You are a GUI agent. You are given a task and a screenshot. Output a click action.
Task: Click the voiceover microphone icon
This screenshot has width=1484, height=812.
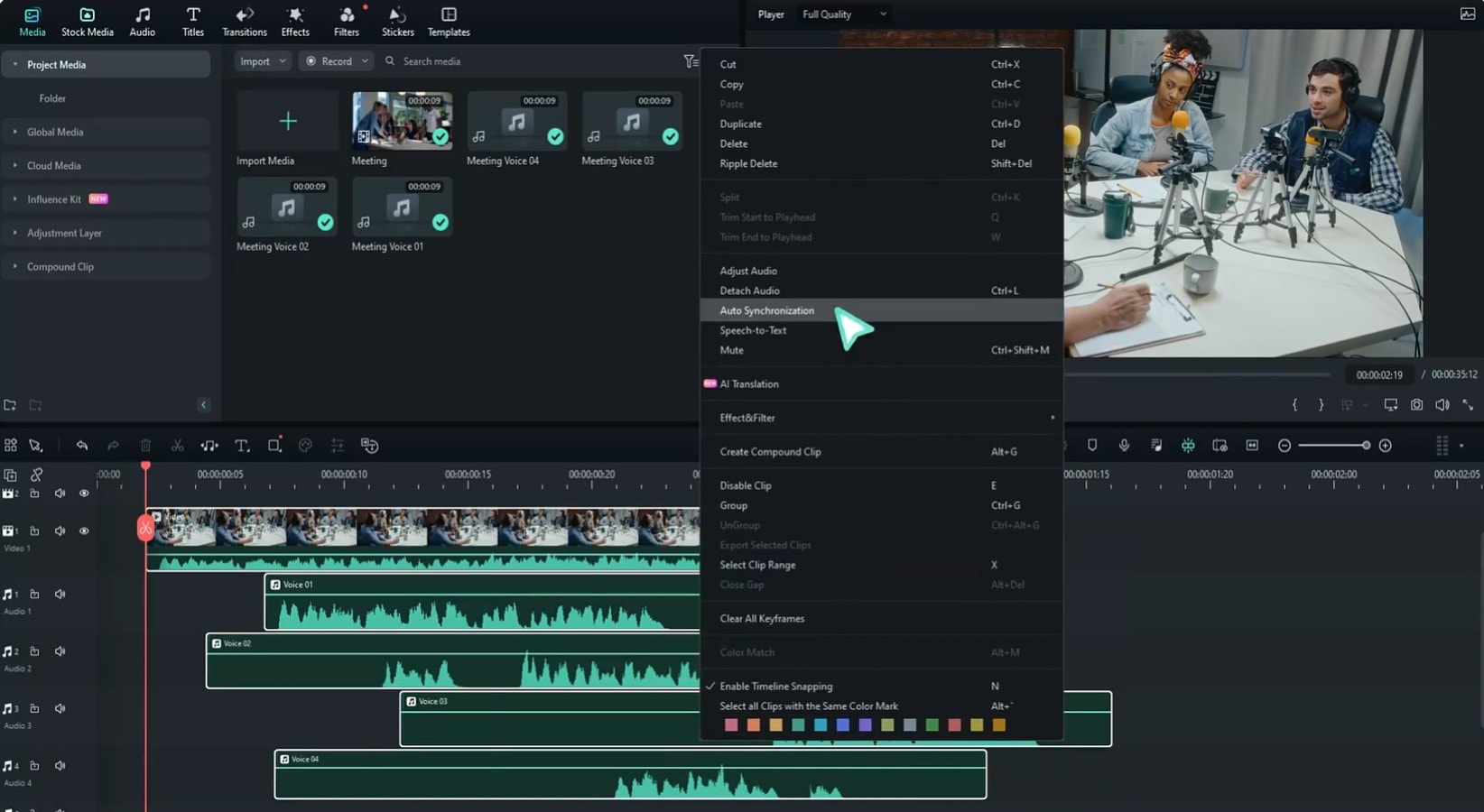(1124, 445)
